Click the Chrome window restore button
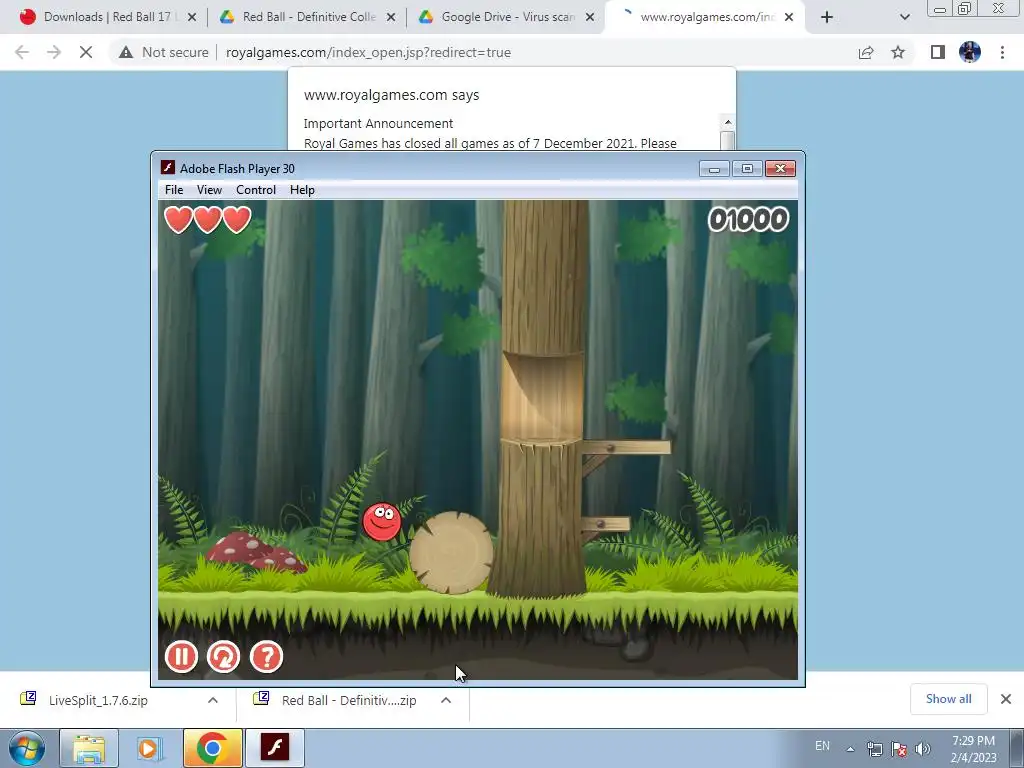Screen dimensions: 1024x768 (965, 8)
